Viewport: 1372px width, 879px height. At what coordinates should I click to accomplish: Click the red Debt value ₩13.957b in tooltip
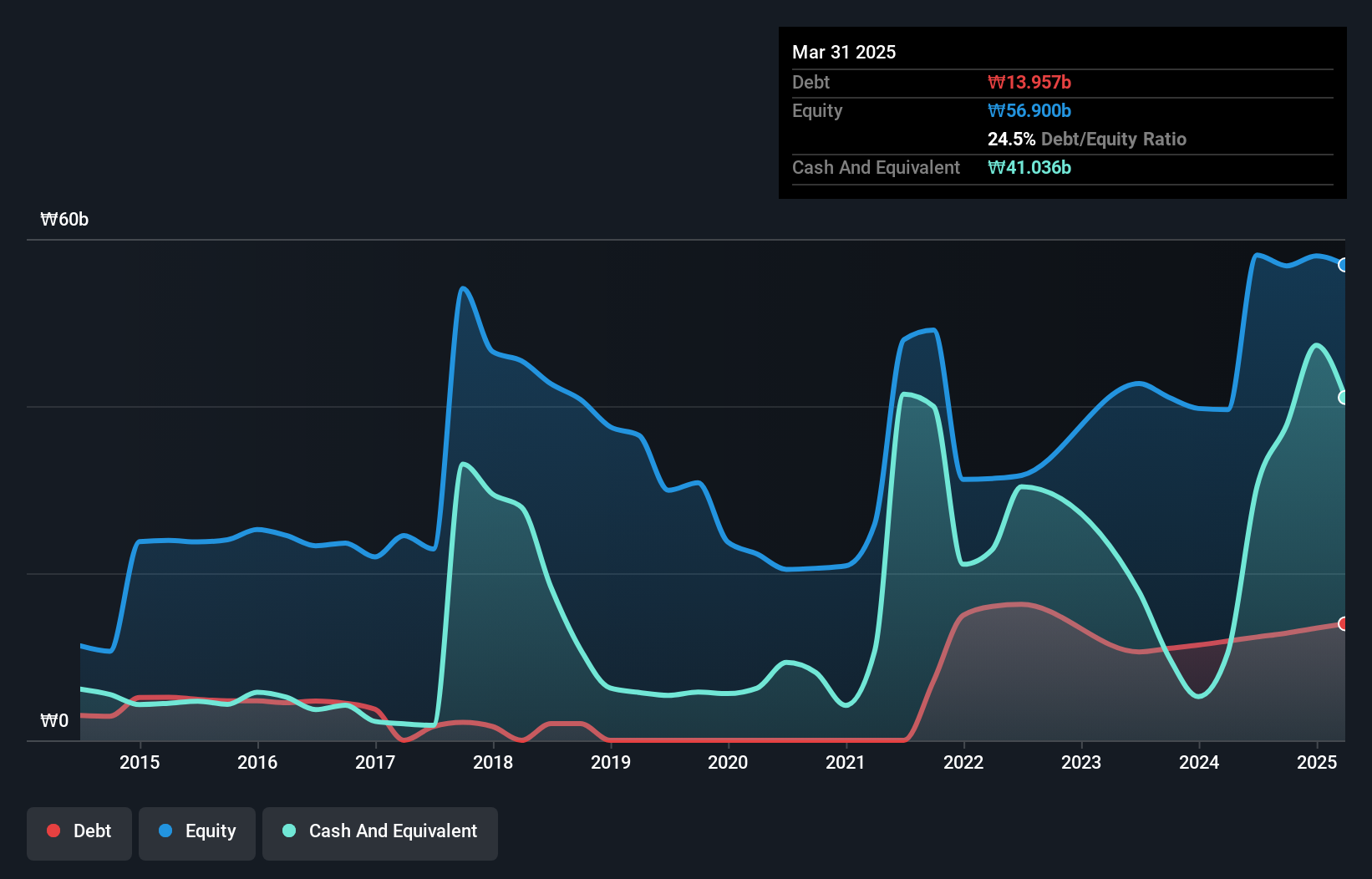(x=1031, y=82)
